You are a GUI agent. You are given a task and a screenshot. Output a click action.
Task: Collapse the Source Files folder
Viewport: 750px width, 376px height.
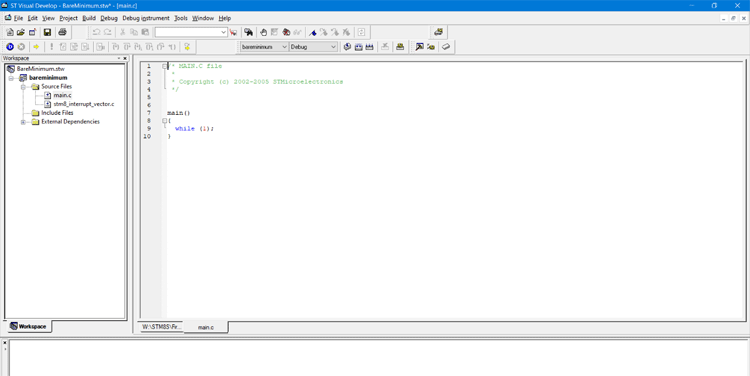pos(23,87)
